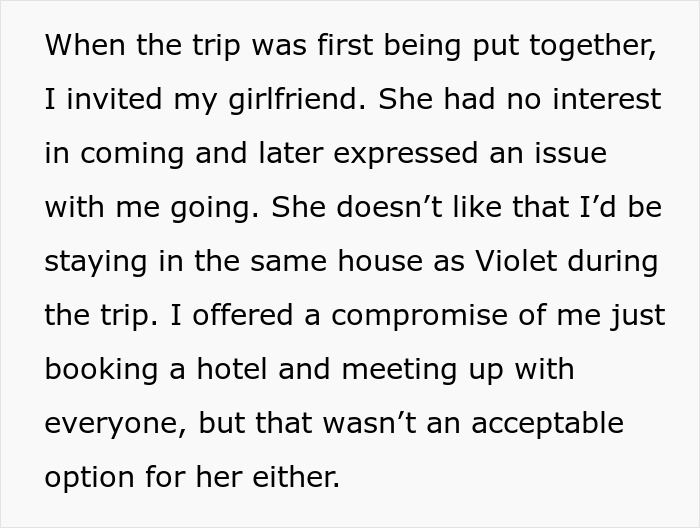Click on the word "invited"
This screenshot has height=528, width=700.
[x=105, y=100]
